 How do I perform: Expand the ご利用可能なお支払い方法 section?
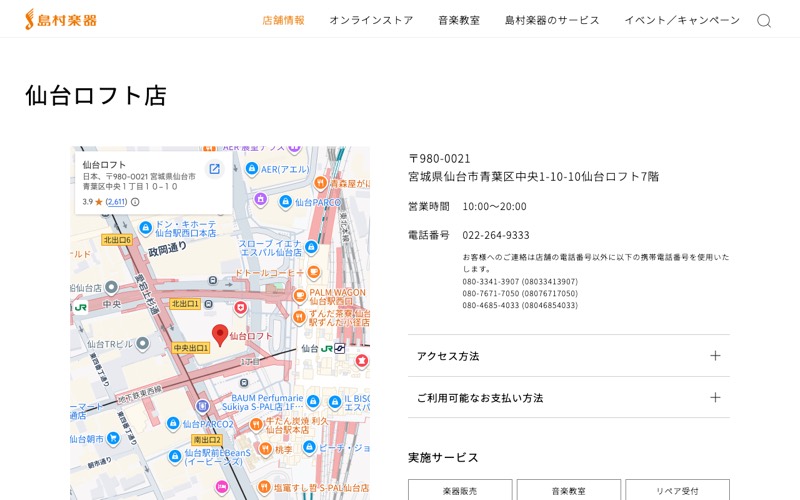click(569, 397)
